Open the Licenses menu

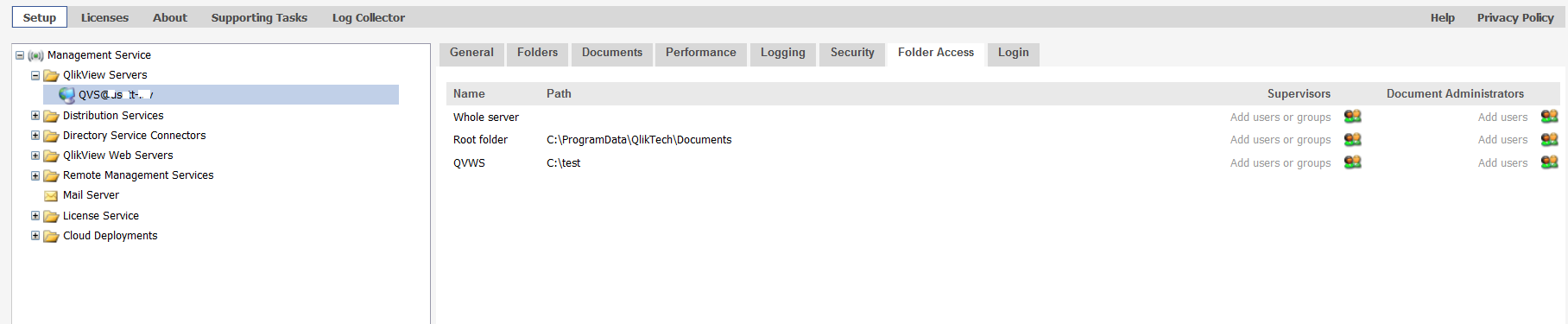click(104, 17)
